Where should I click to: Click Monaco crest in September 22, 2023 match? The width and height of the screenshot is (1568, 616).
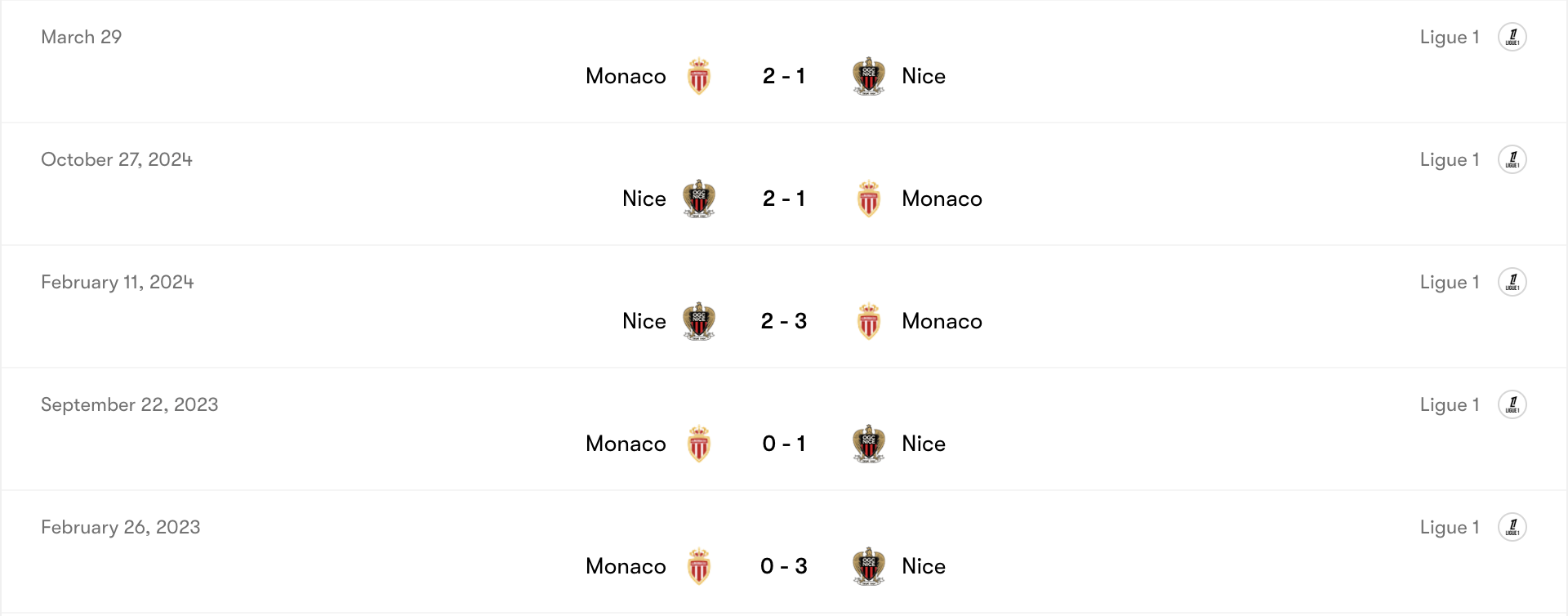pos(699,444)
